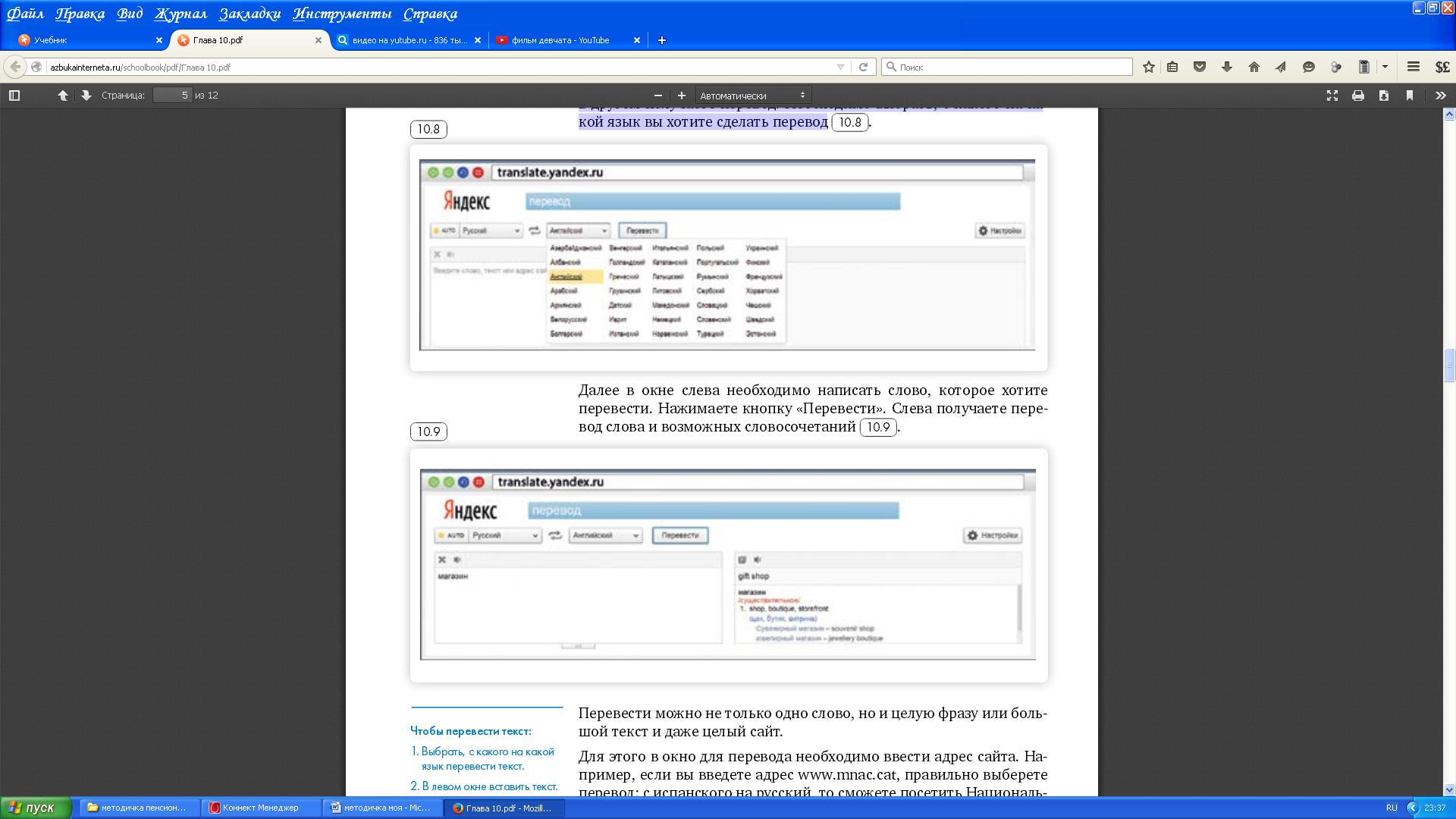Open the Справка menu
Viewport: 1456px width, 819px height.
430,14
